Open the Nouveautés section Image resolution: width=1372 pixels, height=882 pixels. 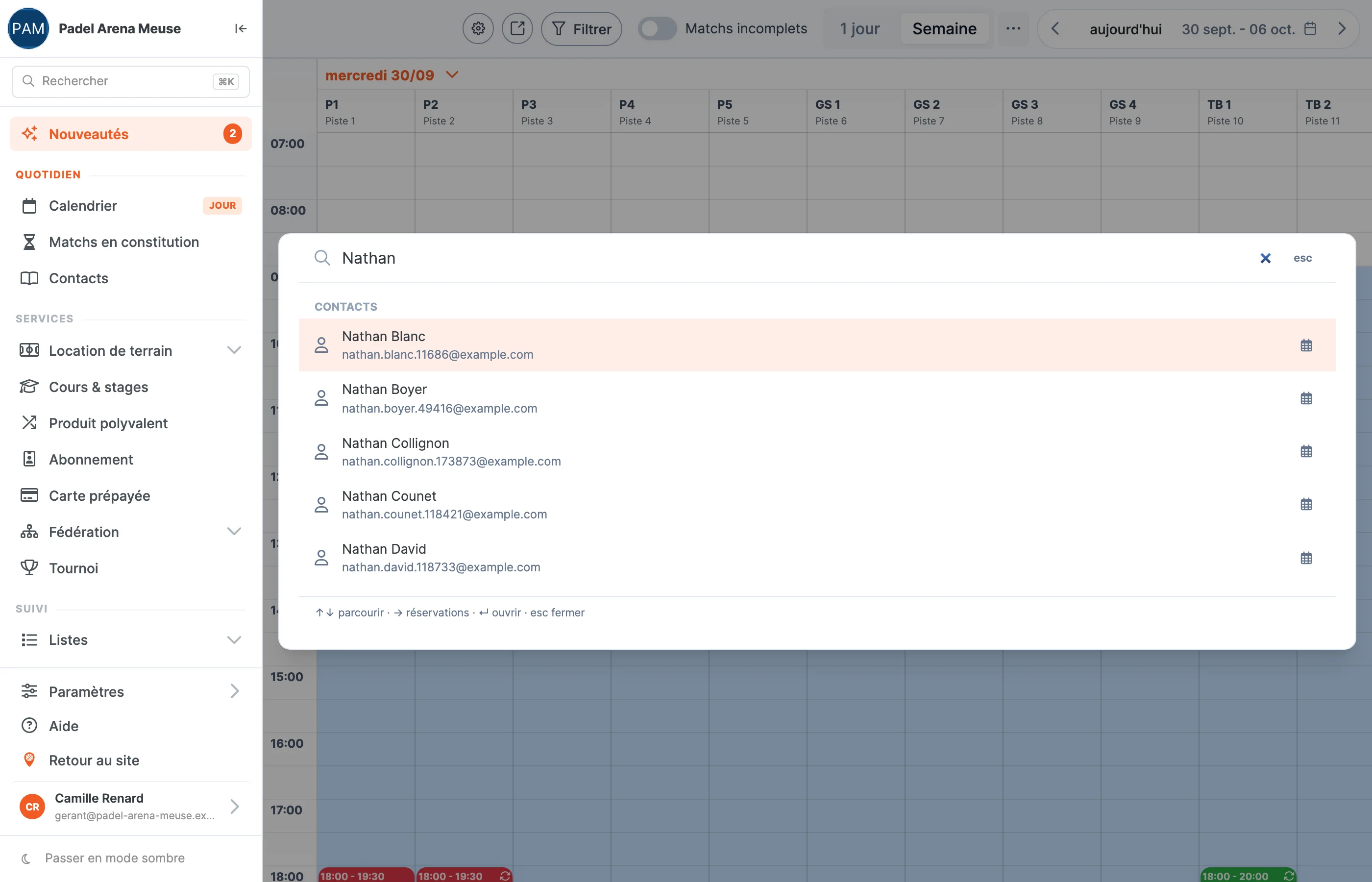(130, 134)
